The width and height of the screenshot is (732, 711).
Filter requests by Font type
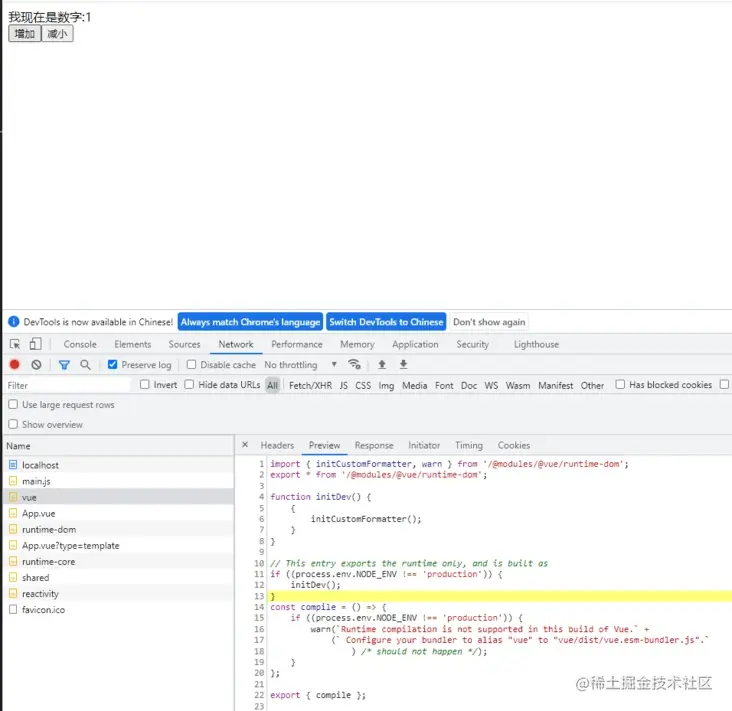click(444, 386)
